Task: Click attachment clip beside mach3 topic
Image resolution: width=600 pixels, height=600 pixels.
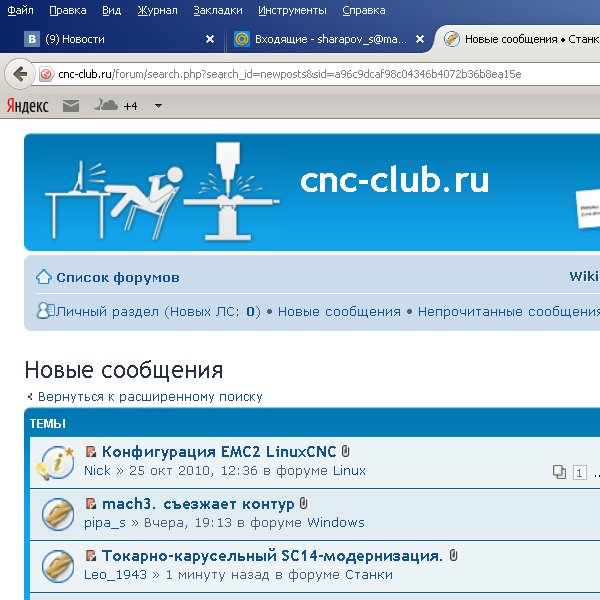Action: click(x=303, y=504)
